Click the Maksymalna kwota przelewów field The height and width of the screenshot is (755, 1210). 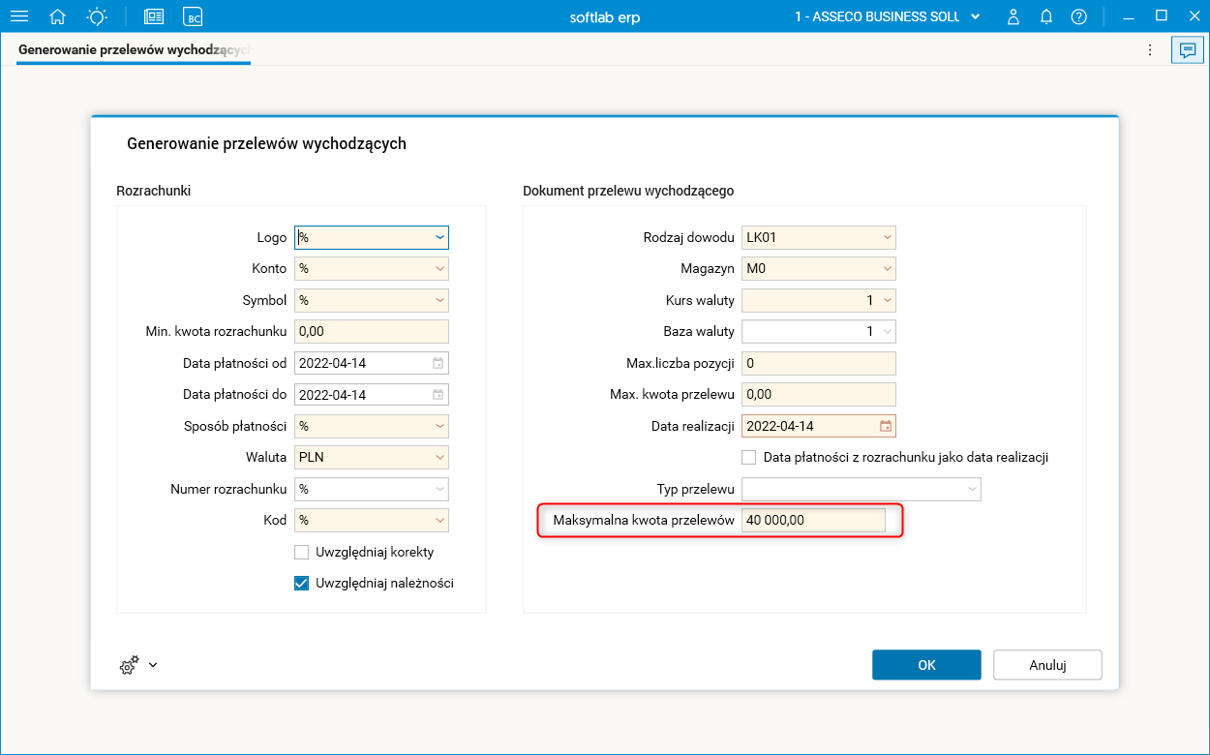click(x=813, y=520)
